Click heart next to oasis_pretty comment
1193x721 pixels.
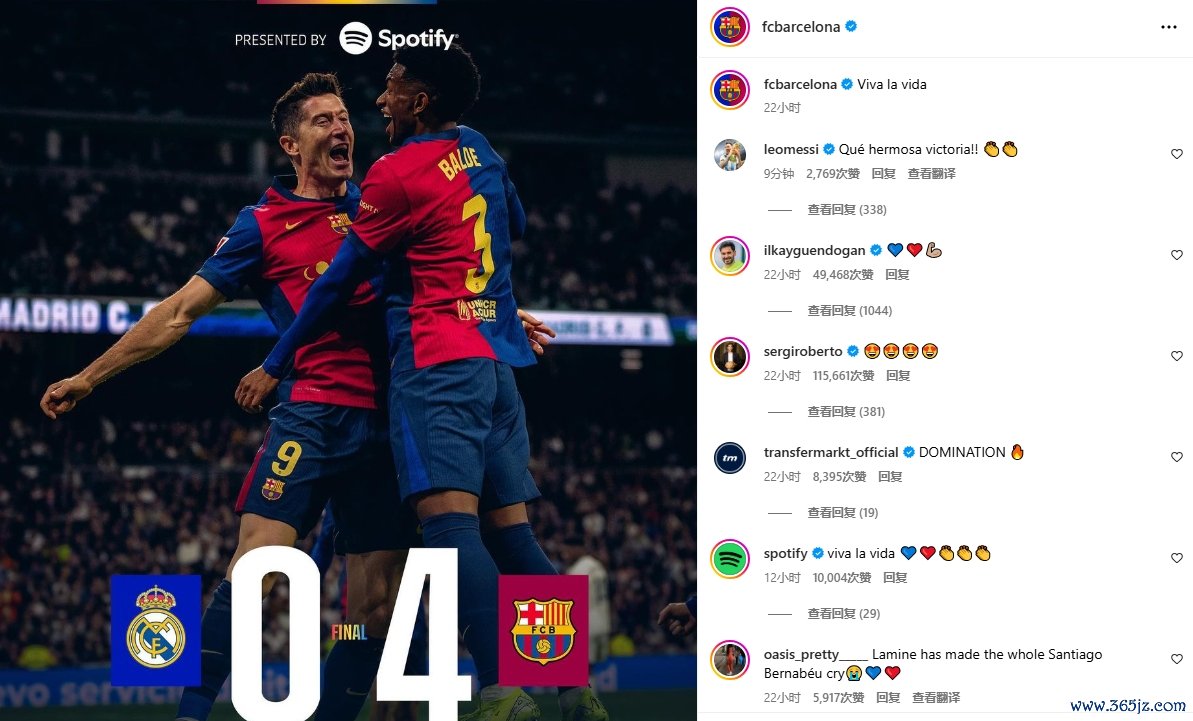1176,659
